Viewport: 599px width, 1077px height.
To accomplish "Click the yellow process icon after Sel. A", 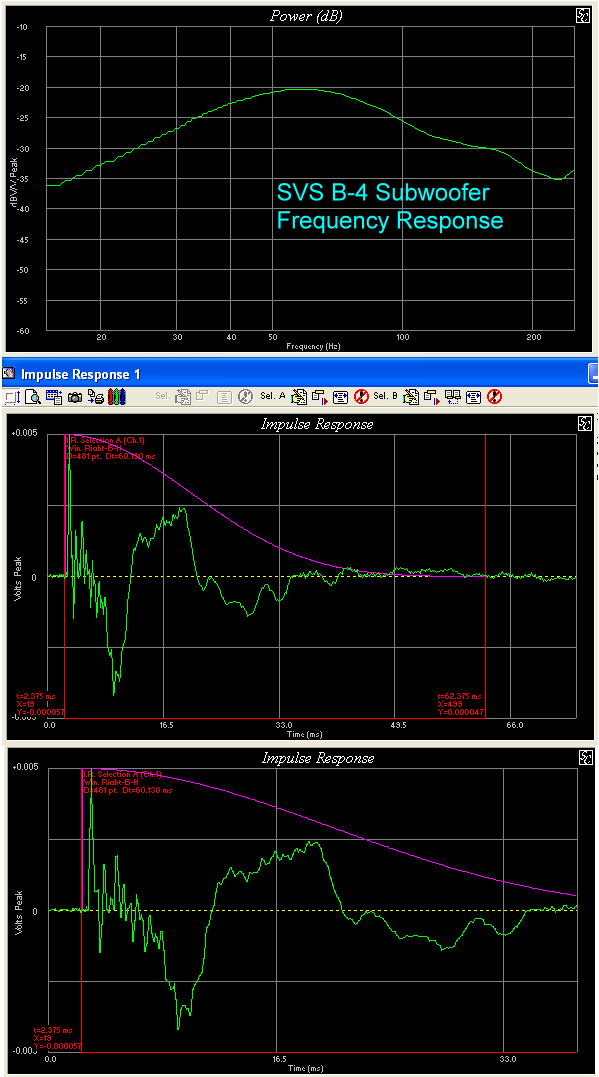I will coord(298,397).
